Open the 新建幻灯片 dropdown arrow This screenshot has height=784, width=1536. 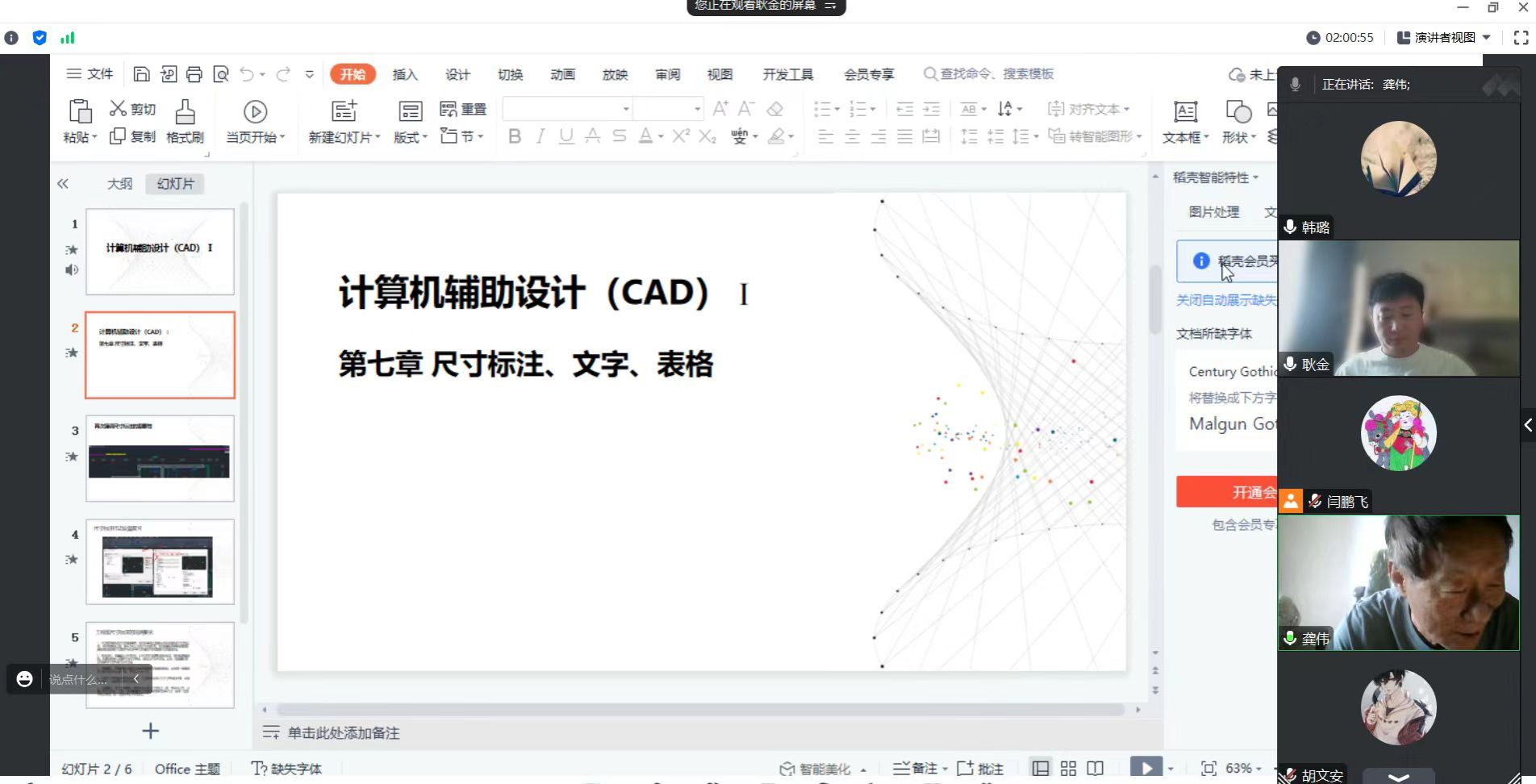(378, 138)
